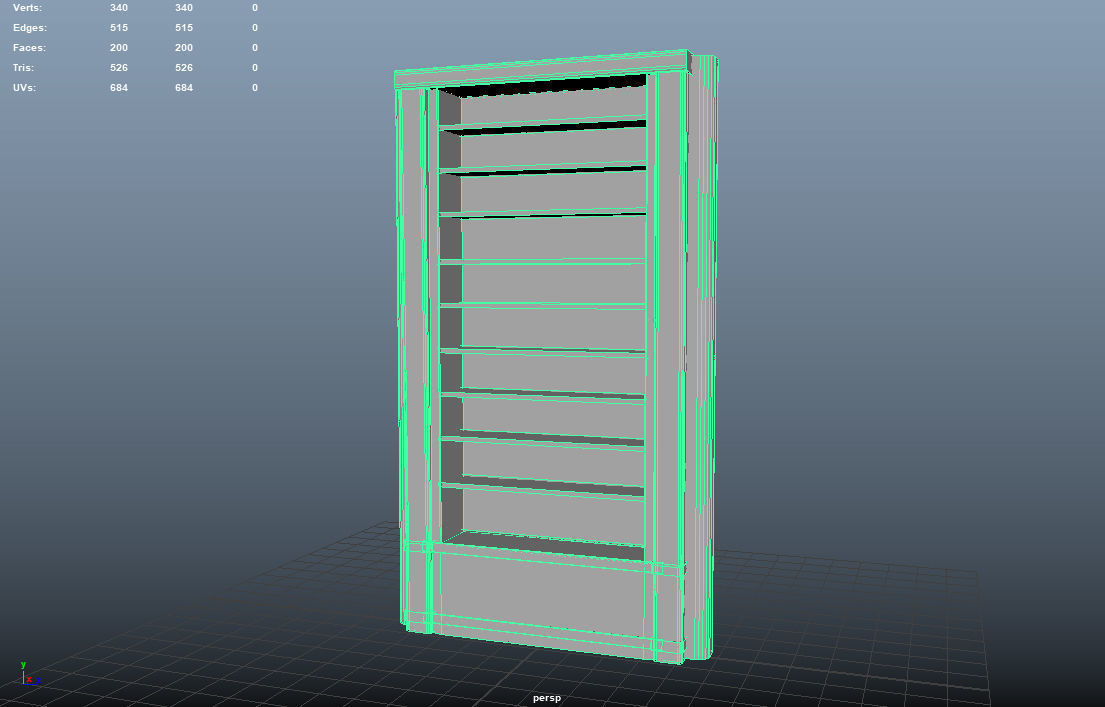Select the bookshelf's bottom base panel
The image size is (1105, 707).
tap(541, 594)
